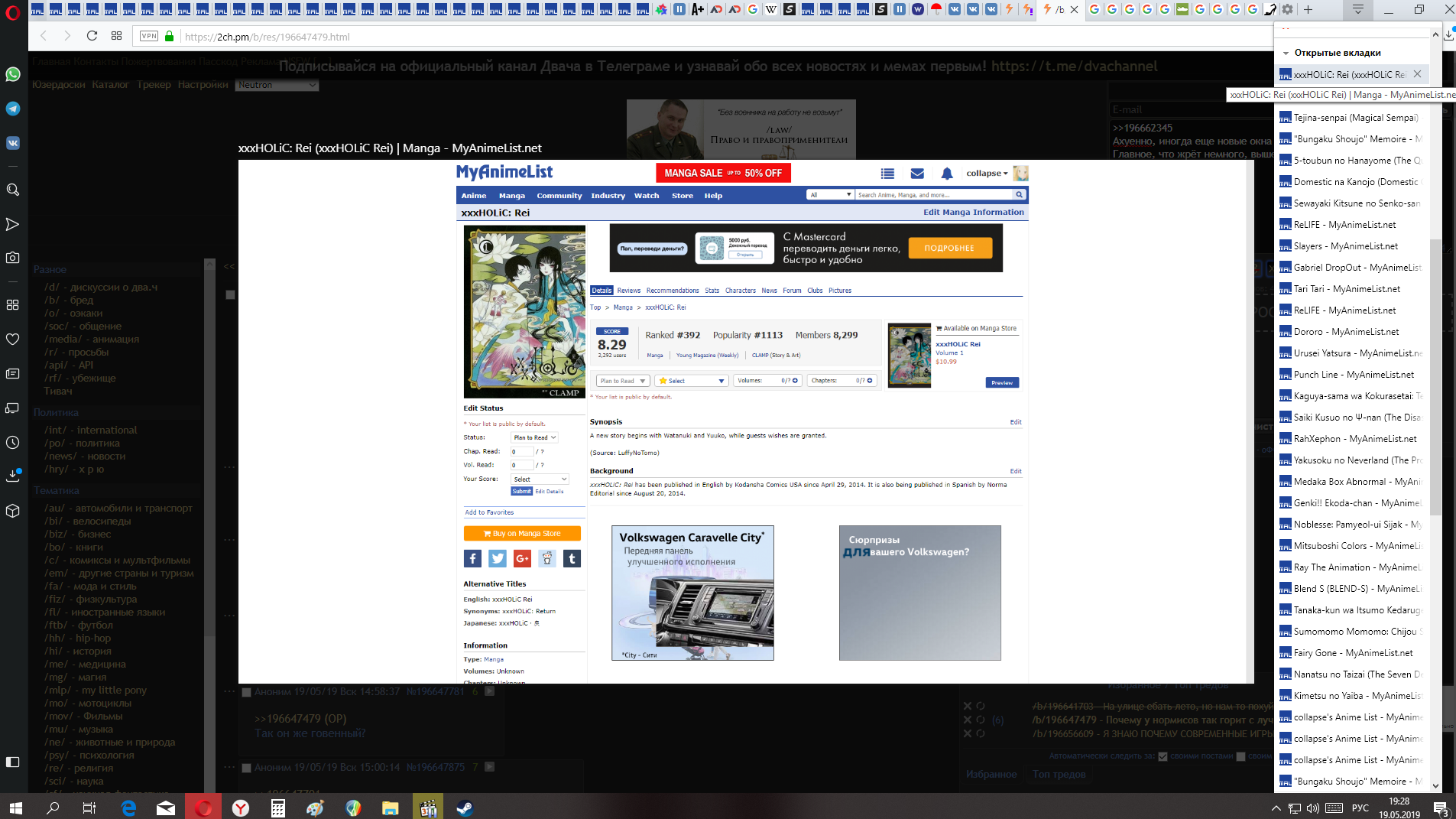The height and width of the screenshot is (819, 1456).
Task: Select 'Fairy Gone' in the open tabs list
Action: 1352,653
